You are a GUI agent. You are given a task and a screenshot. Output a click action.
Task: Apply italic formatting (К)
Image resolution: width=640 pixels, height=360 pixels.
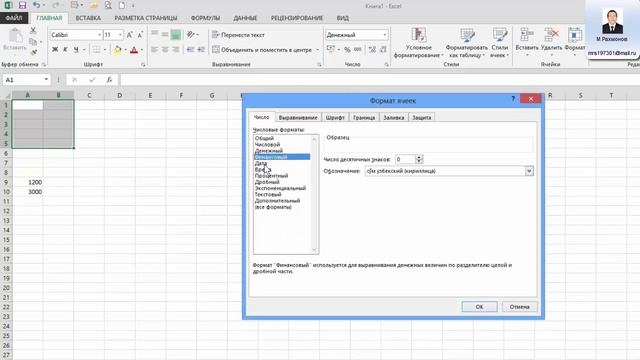65,50
